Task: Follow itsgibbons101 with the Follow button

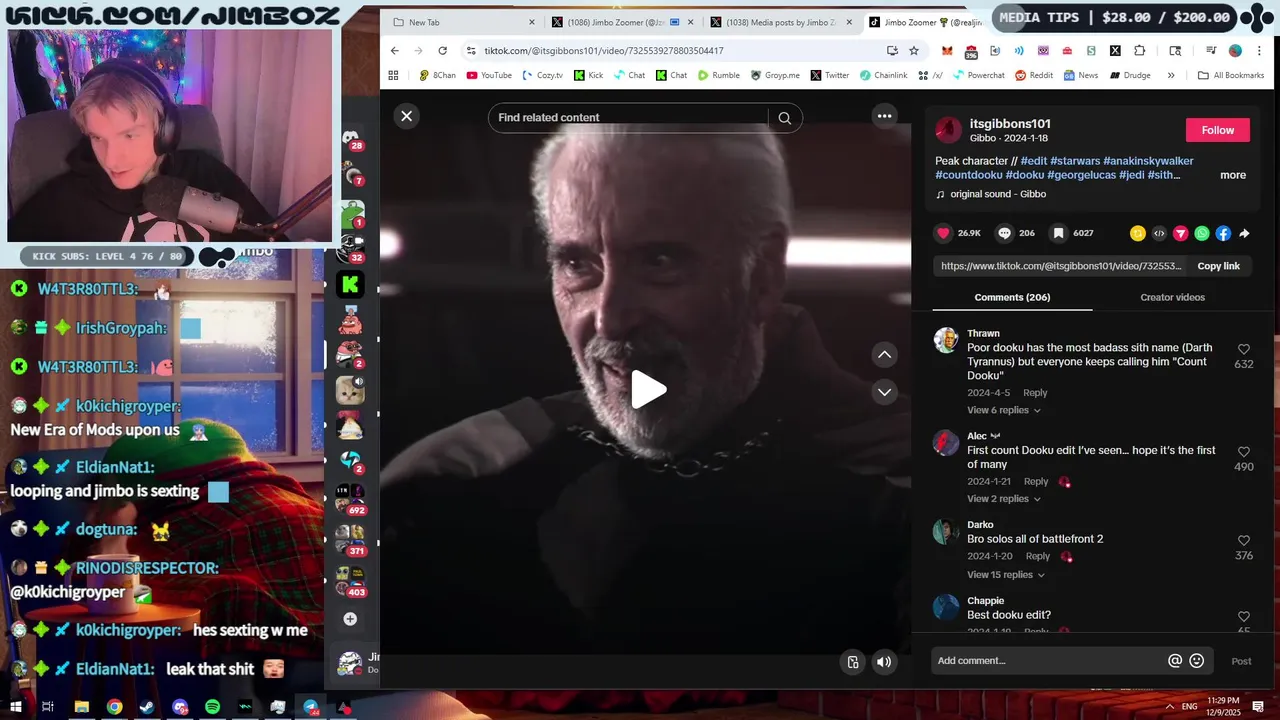Action: point(1217,130)
